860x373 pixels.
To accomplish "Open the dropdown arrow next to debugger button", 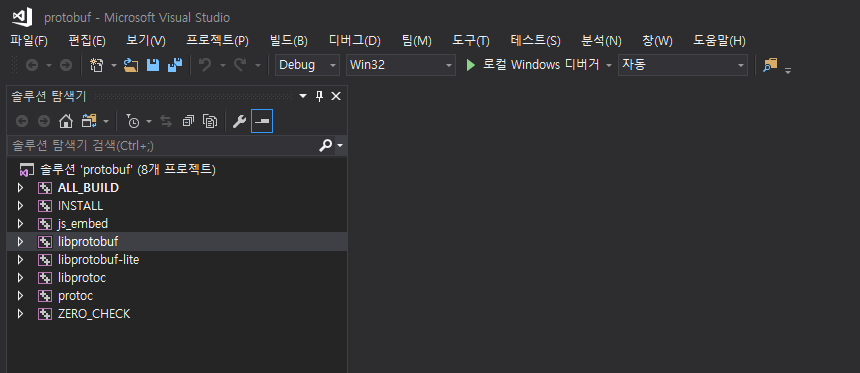I will (x=608, y=66).
